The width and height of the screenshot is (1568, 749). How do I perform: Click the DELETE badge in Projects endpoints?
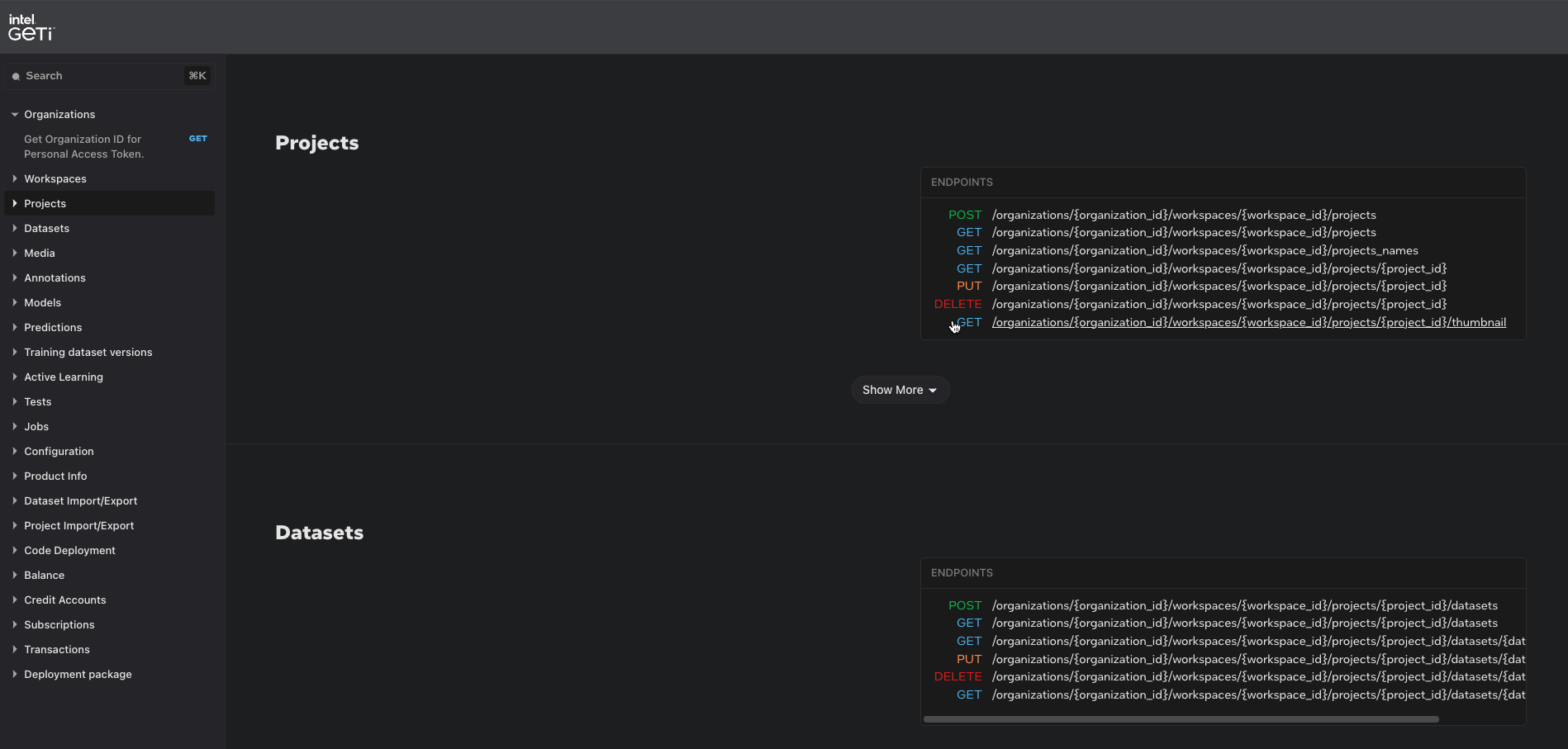[958, 304]
